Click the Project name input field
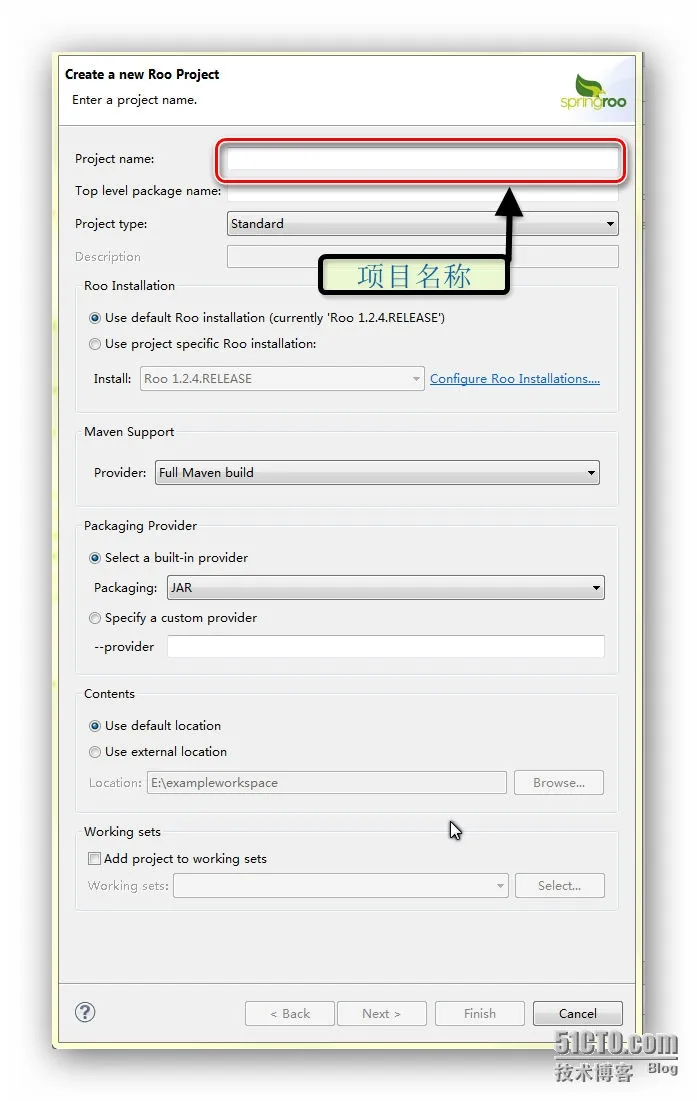The width and height of the screenshot is (697, 1101). (x=422, y=159)
